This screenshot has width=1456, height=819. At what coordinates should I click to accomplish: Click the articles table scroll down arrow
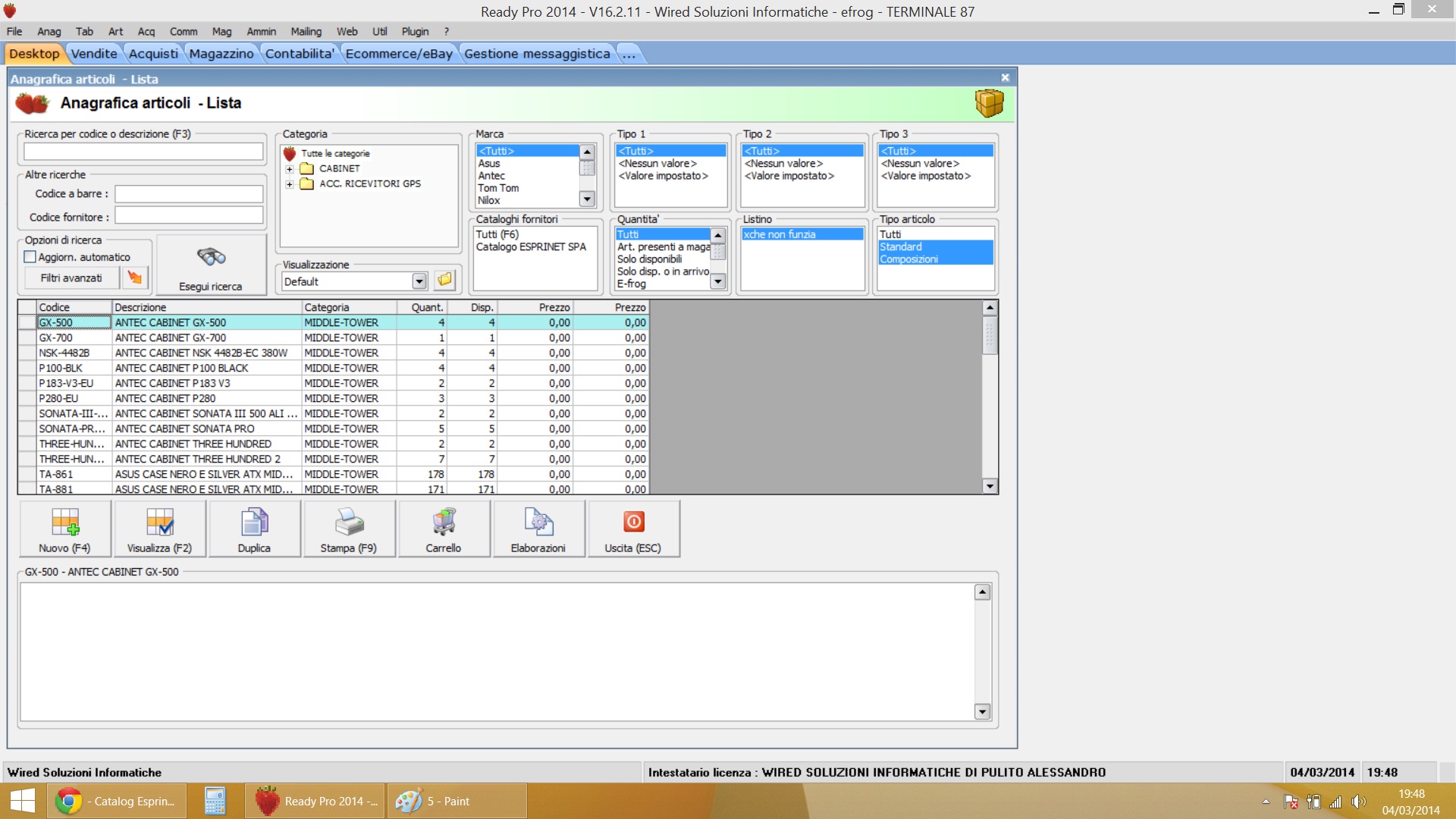coord(990,486)
